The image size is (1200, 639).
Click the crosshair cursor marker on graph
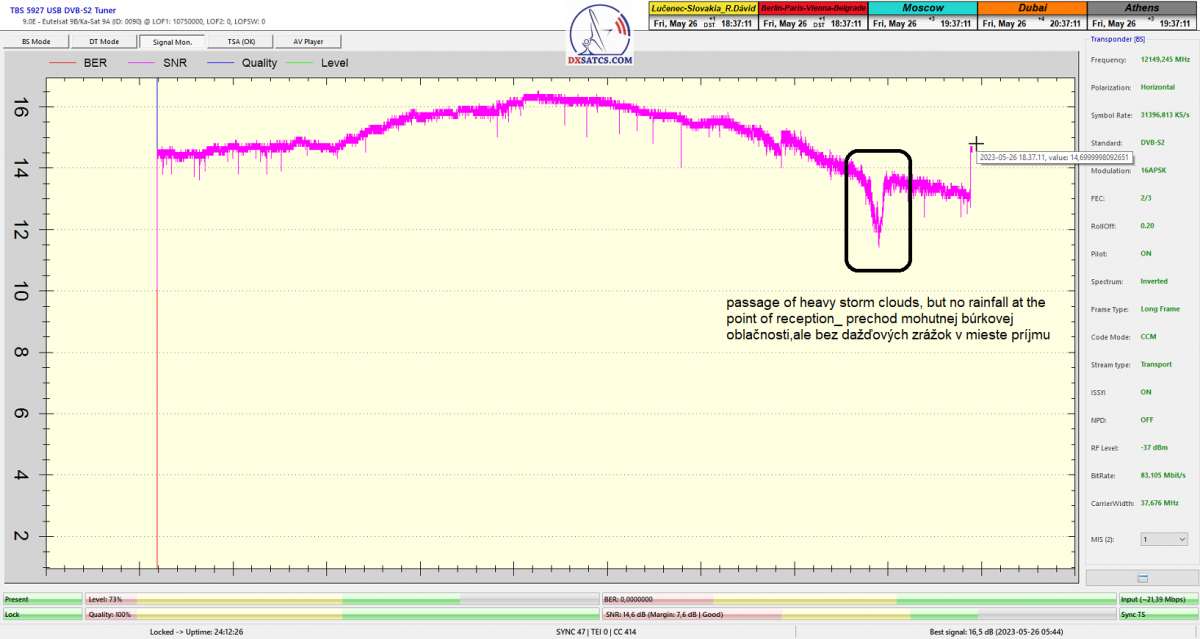pyautogui.click(x=976, y=144)
